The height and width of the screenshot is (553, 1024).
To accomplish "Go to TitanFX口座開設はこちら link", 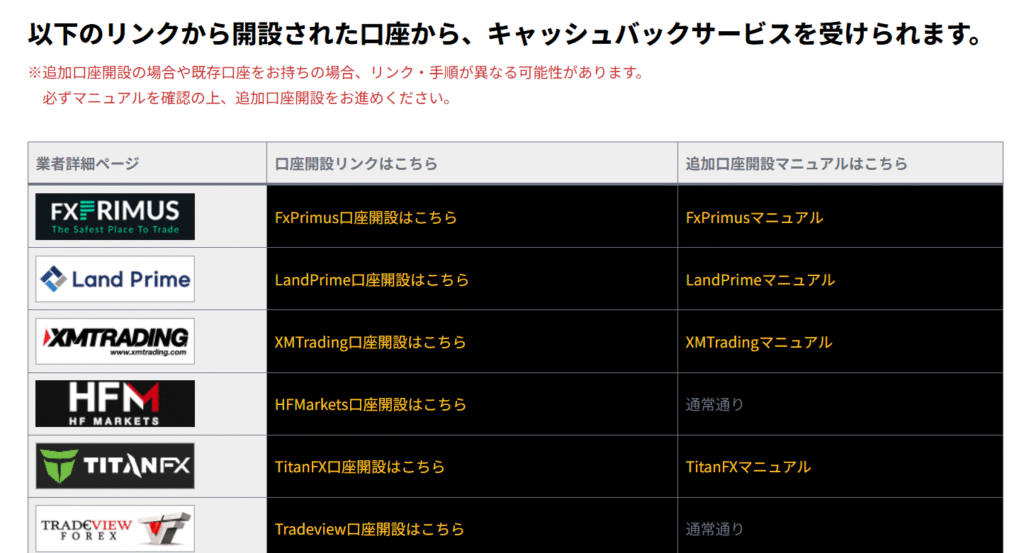I will coord(359,467).
